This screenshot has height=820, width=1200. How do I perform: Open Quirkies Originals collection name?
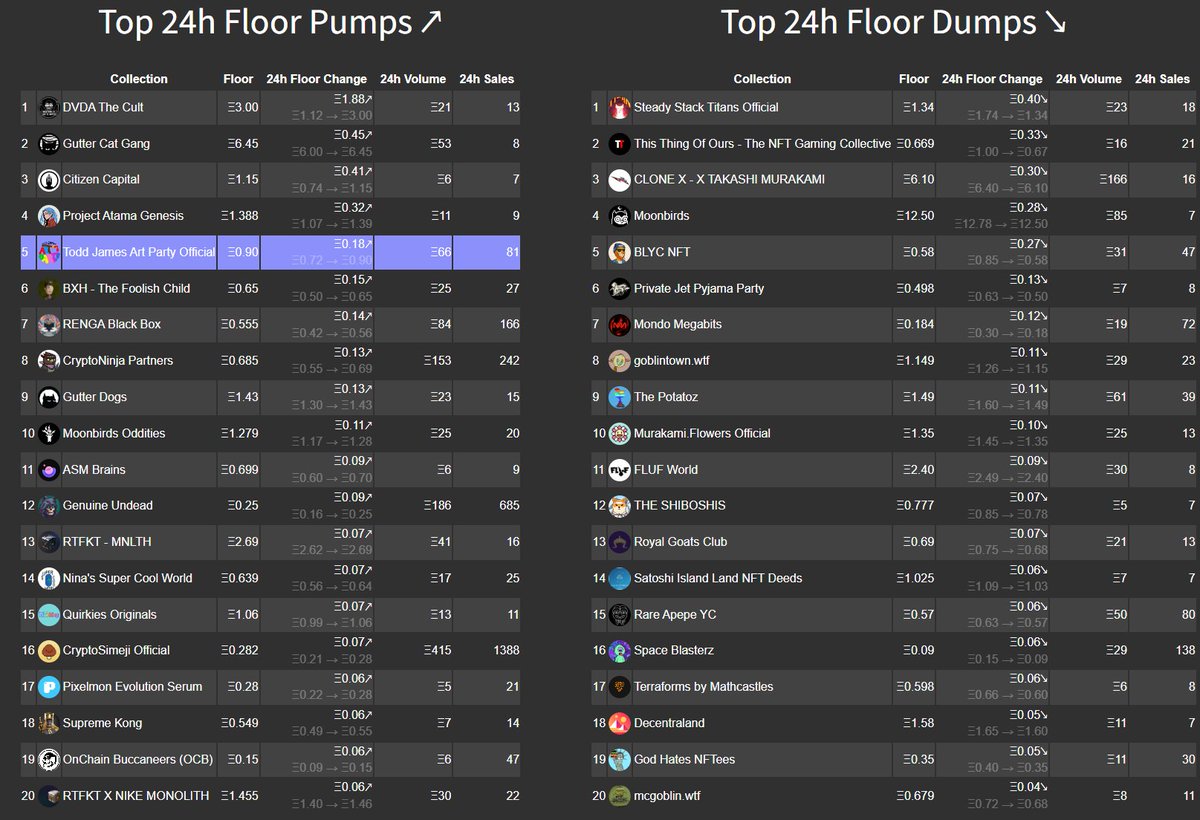coord(110,615)
